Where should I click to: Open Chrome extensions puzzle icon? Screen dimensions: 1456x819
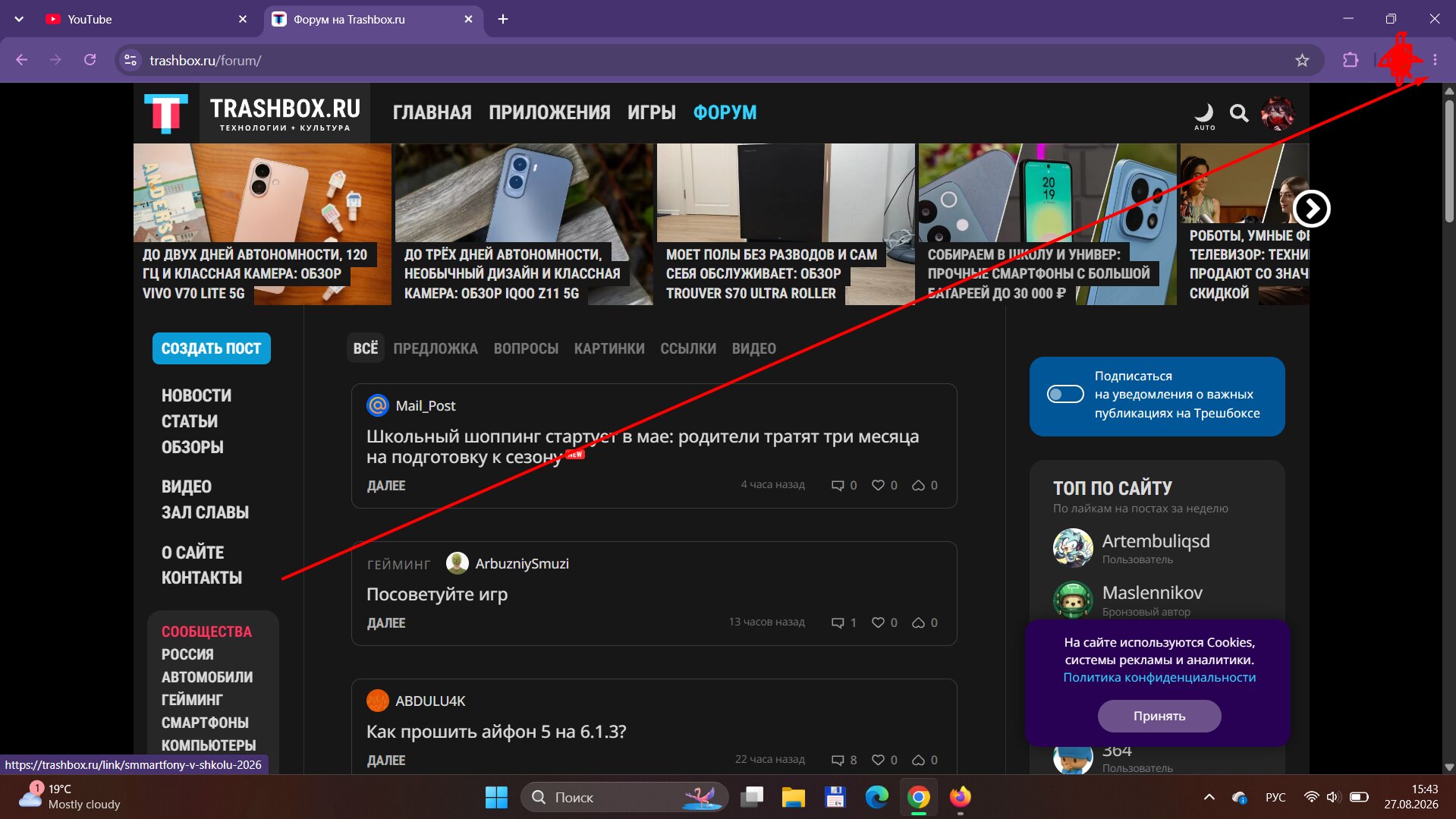(x=1351, y=60)
